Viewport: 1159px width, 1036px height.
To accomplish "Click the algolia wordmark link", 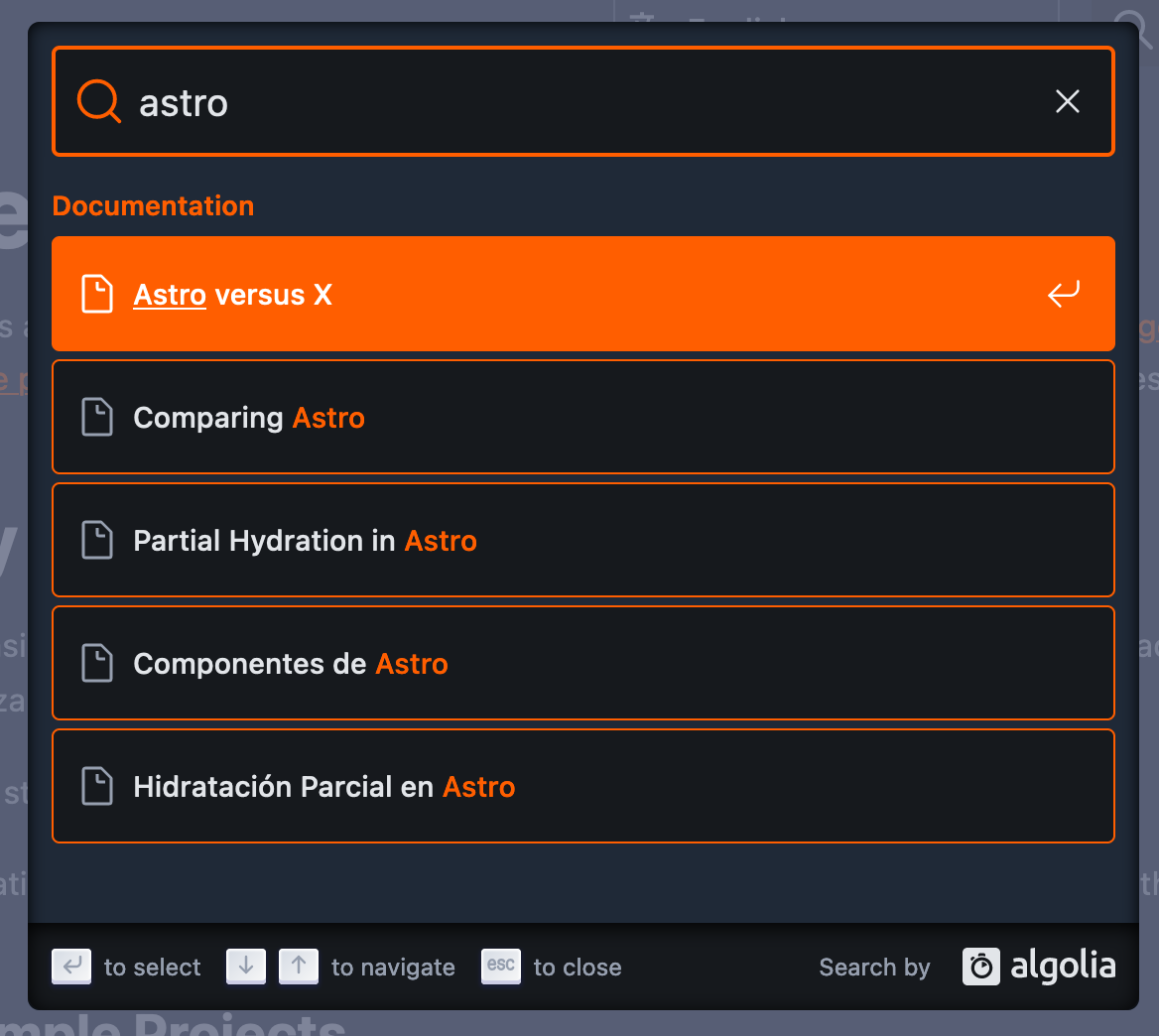I will pyautogui.click(x=1064, y=967).
